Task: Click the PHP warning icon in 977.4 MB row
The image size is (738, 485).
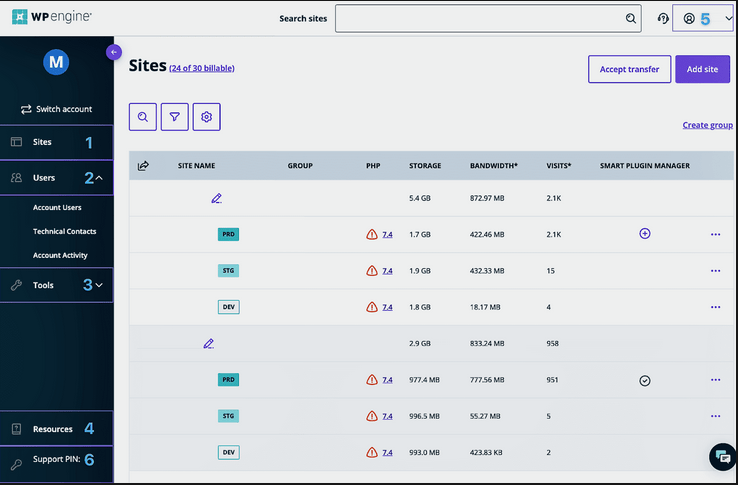Action: tap(372, 380)
